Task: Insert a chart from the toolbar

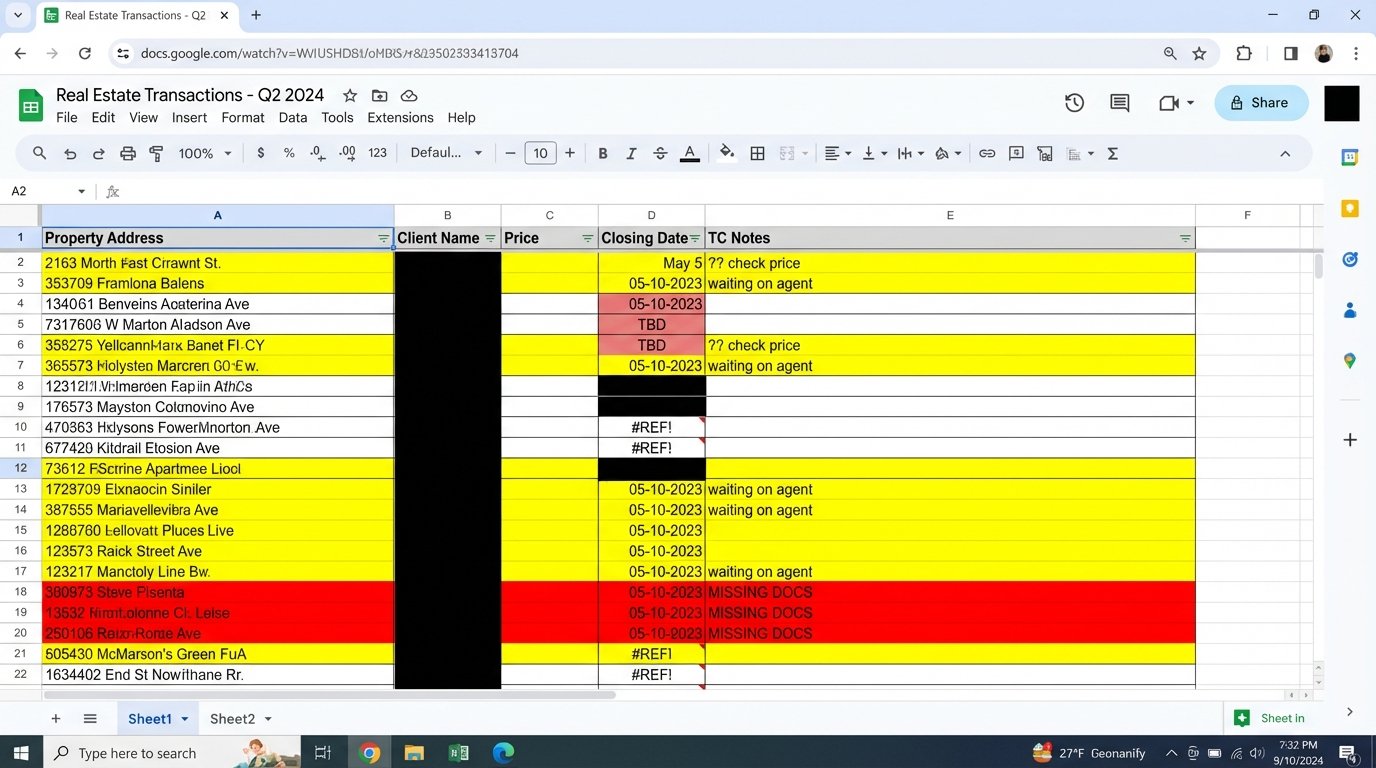Action: (x=1044, y=153)
